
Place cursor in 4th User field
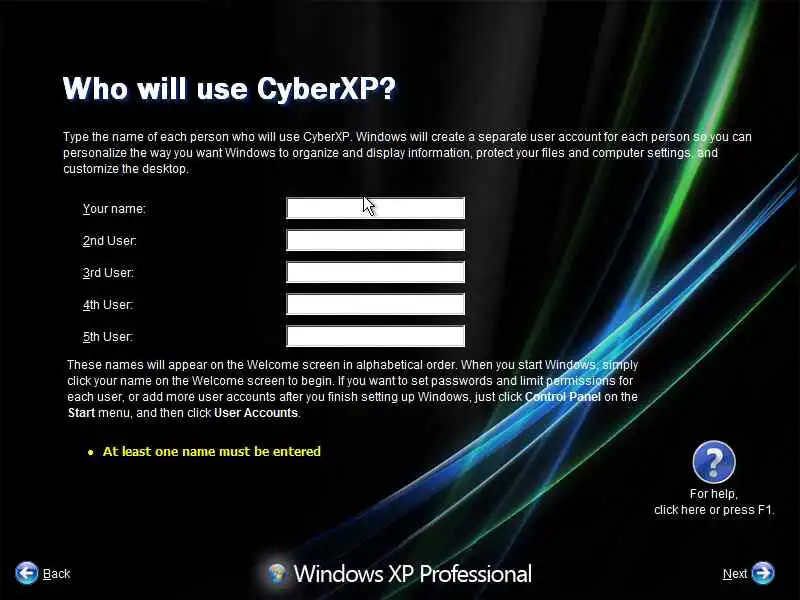[376, 304]
